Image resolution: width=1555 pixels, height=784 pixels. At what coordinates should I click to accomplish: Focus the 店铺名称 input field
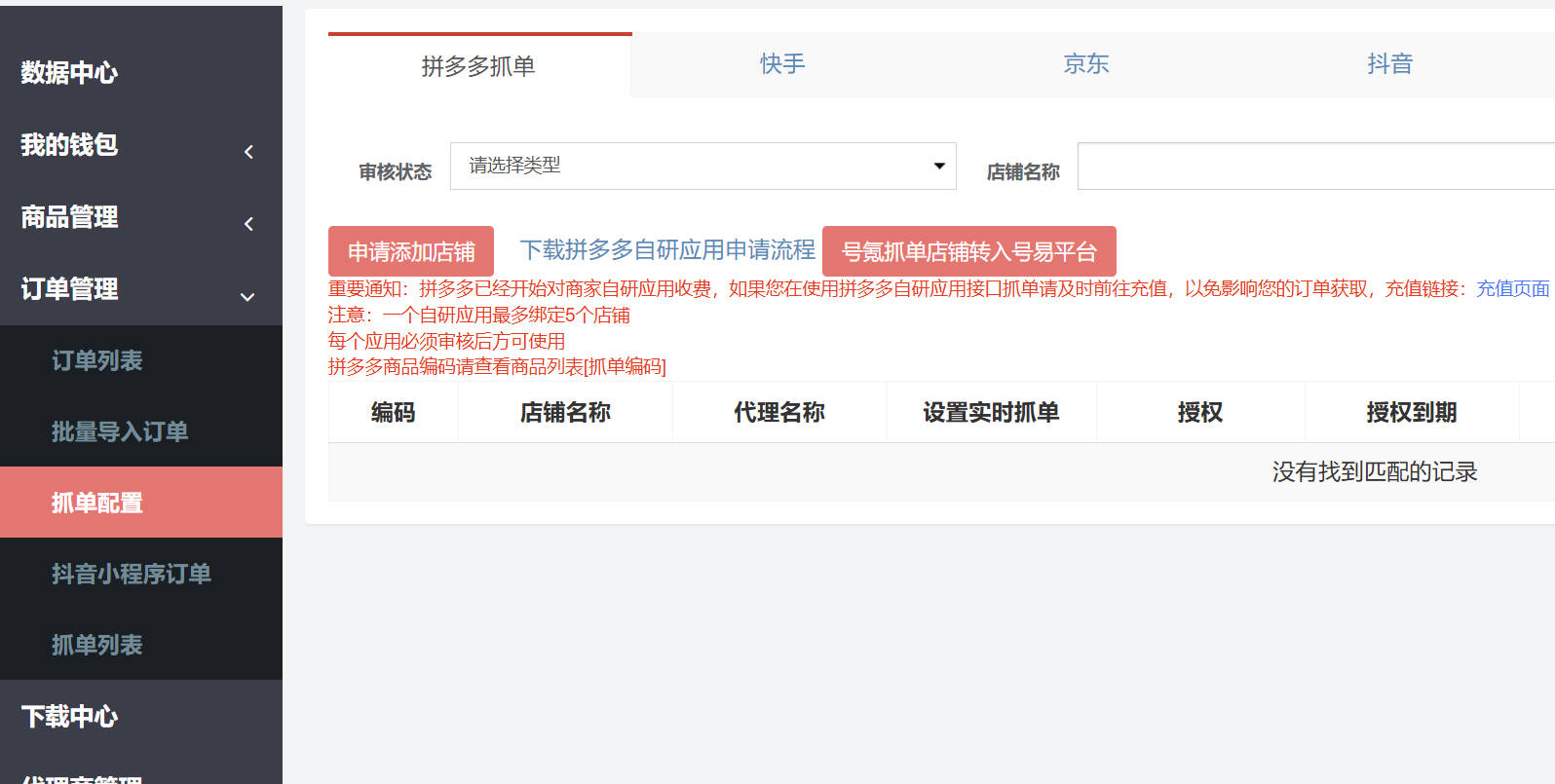click(x=1315, y=166)
